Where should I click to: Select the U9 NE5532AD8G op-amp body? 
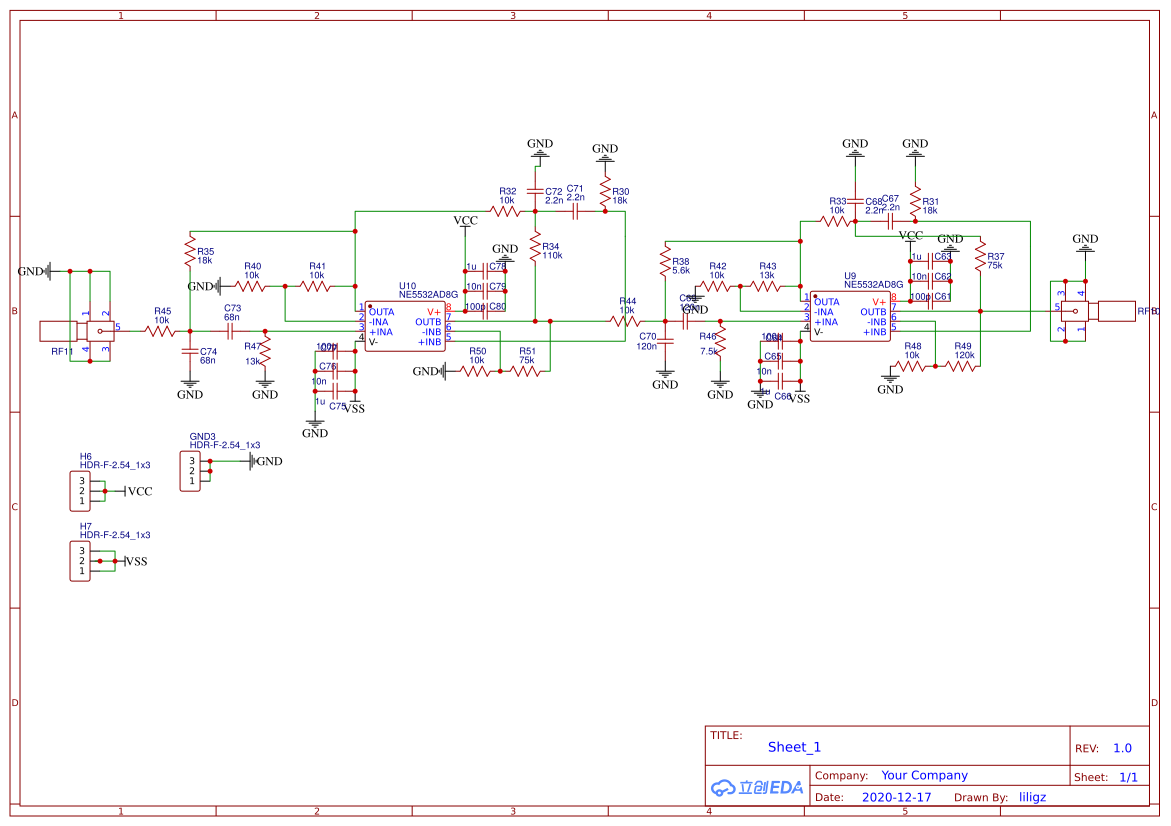pyautogui.click(x=850, y=317)
